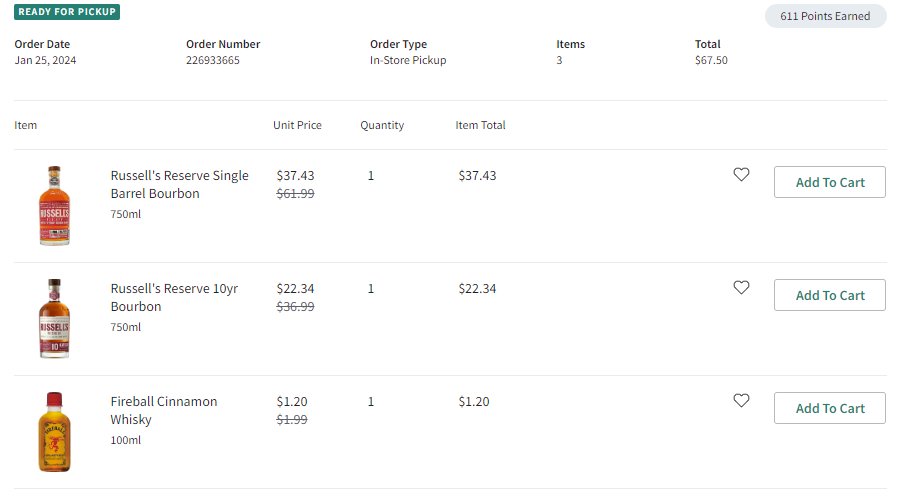Favorite Russell's Reserve 10yr Bourbon heart icon
The image size is (898, 500).
click(x=741, y=287)
